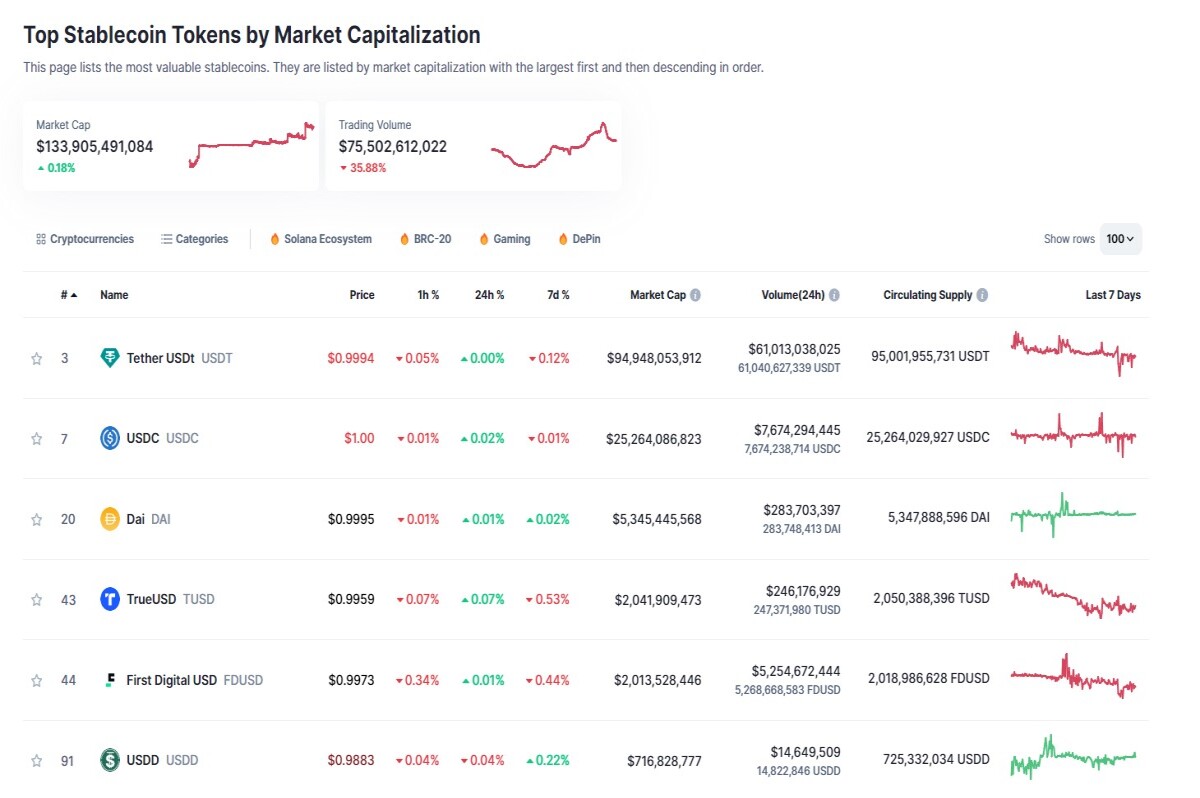
Task: Click the Volume(24h) info icon
Action: tap(834, 295)
